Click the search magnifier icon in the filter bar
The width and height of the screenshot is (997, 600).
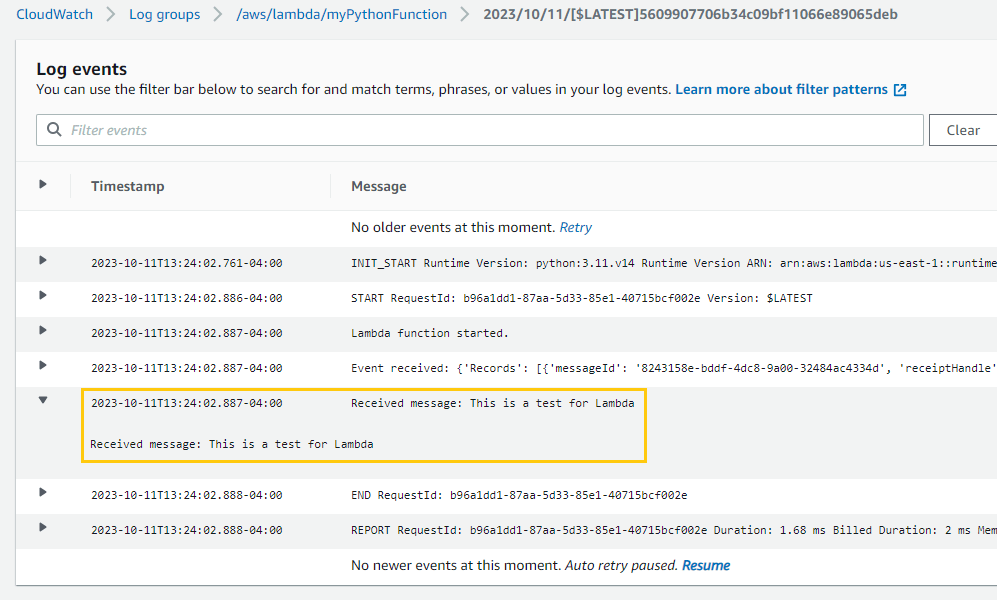click(x=53, y=129)
